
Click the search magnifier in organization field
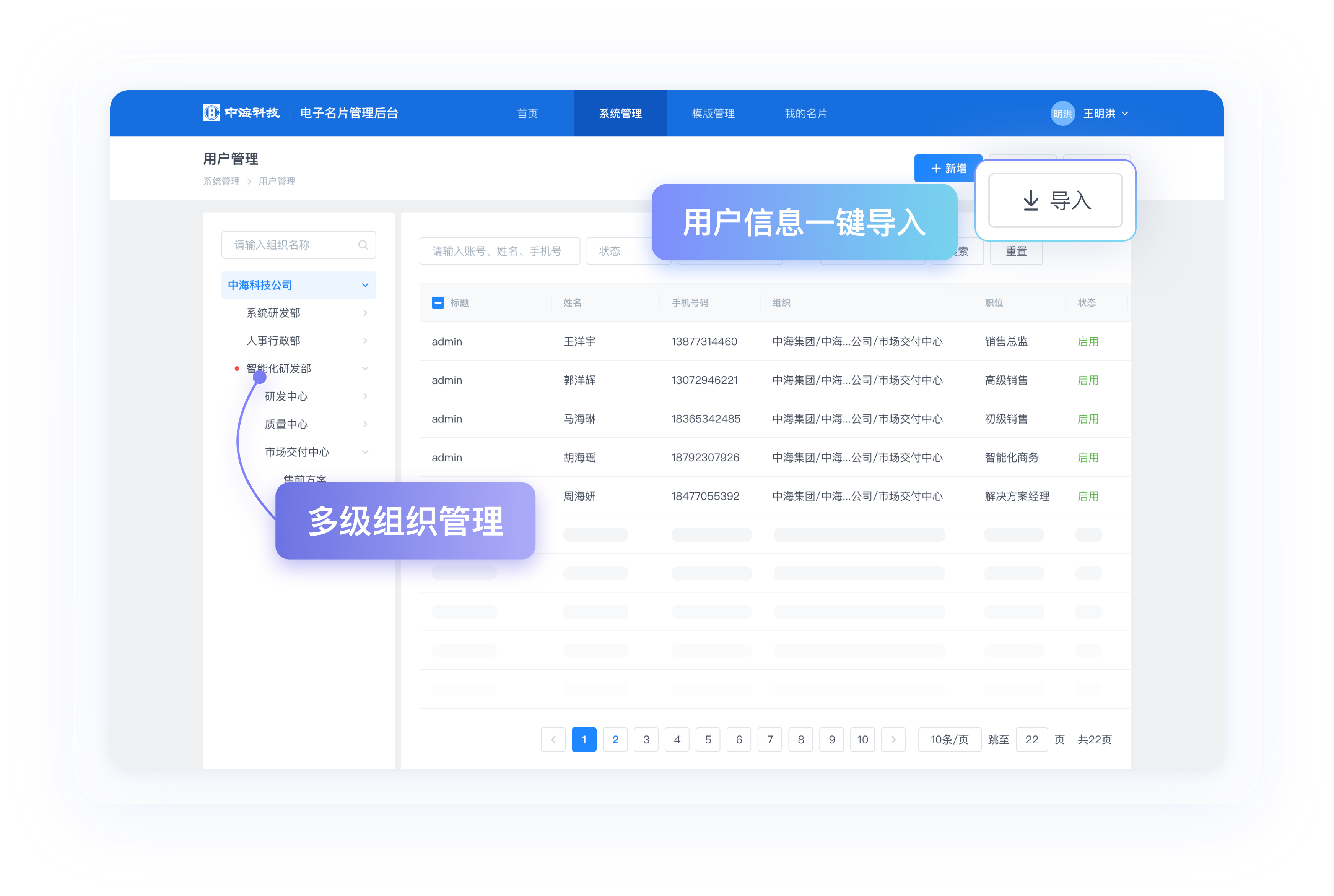pyautogui.click(x=362, y=245)
